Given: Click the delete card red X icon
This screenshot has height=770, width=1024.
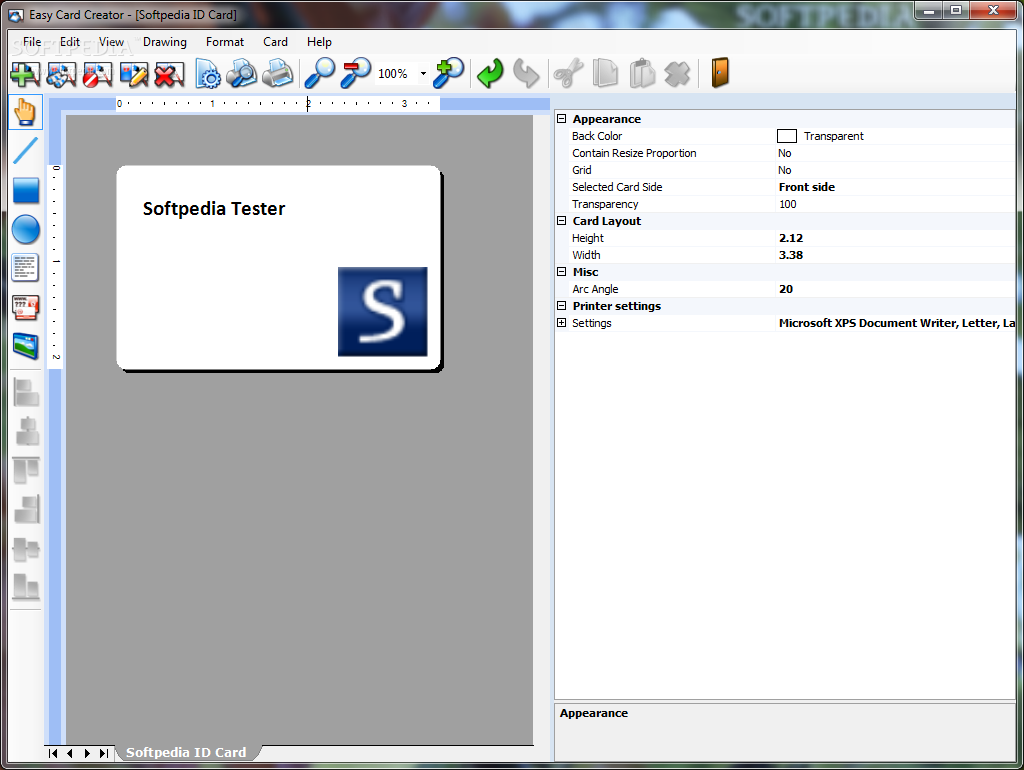Looking at the screenshot, I should [169, 74].
